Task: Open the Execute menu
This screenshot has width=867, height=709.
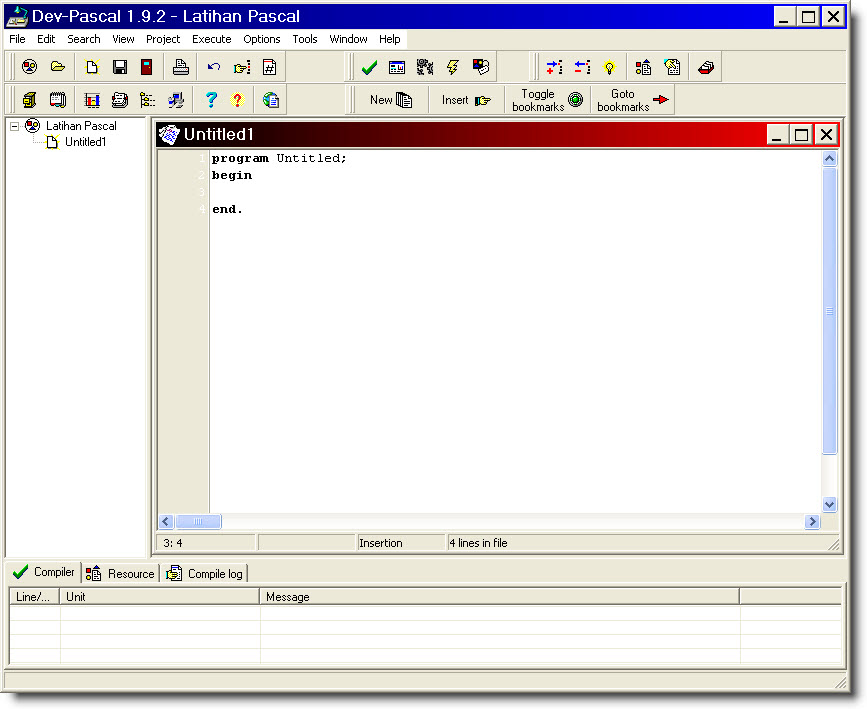Action: pos(212,39)
